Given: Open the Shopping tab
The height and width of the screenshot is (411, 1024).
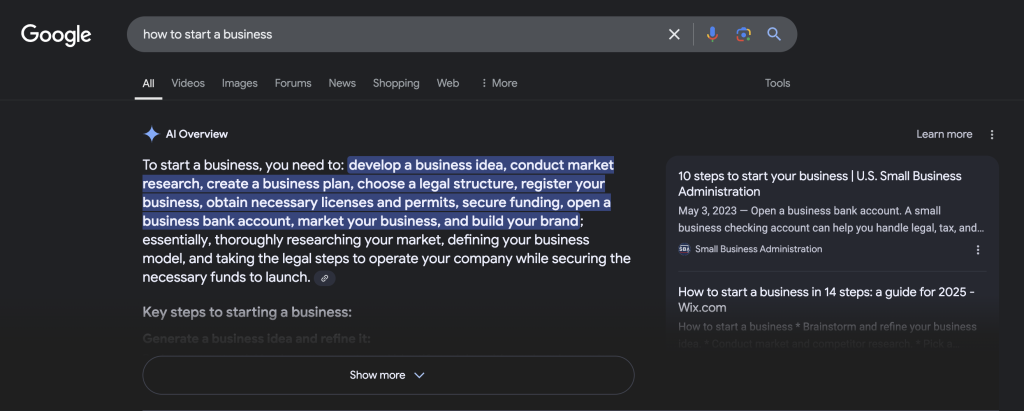Looking at the screenshot, I should tap(396, 83).
